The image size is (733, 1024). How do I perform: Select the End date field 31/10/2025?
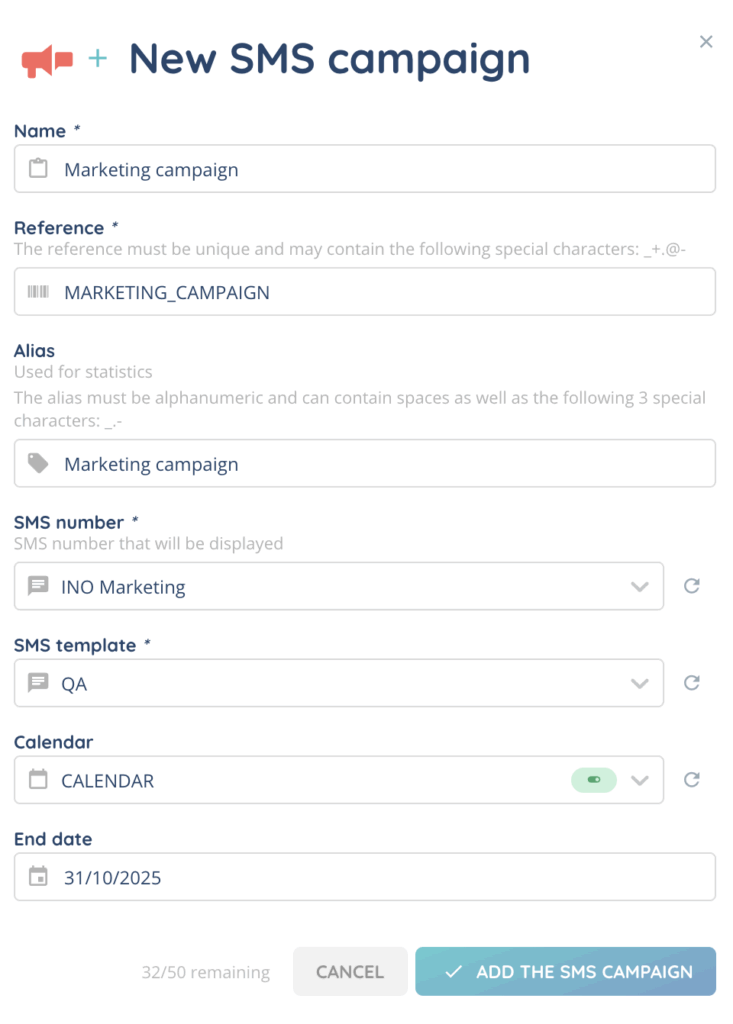tap(380, 877)
